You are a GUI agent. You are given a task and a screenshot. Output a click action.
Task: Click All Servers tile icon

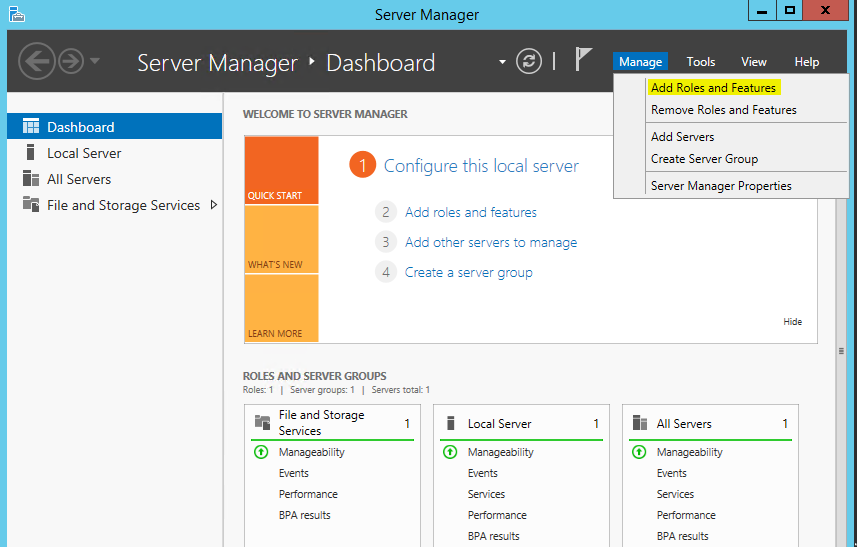[x=639, y=422]
